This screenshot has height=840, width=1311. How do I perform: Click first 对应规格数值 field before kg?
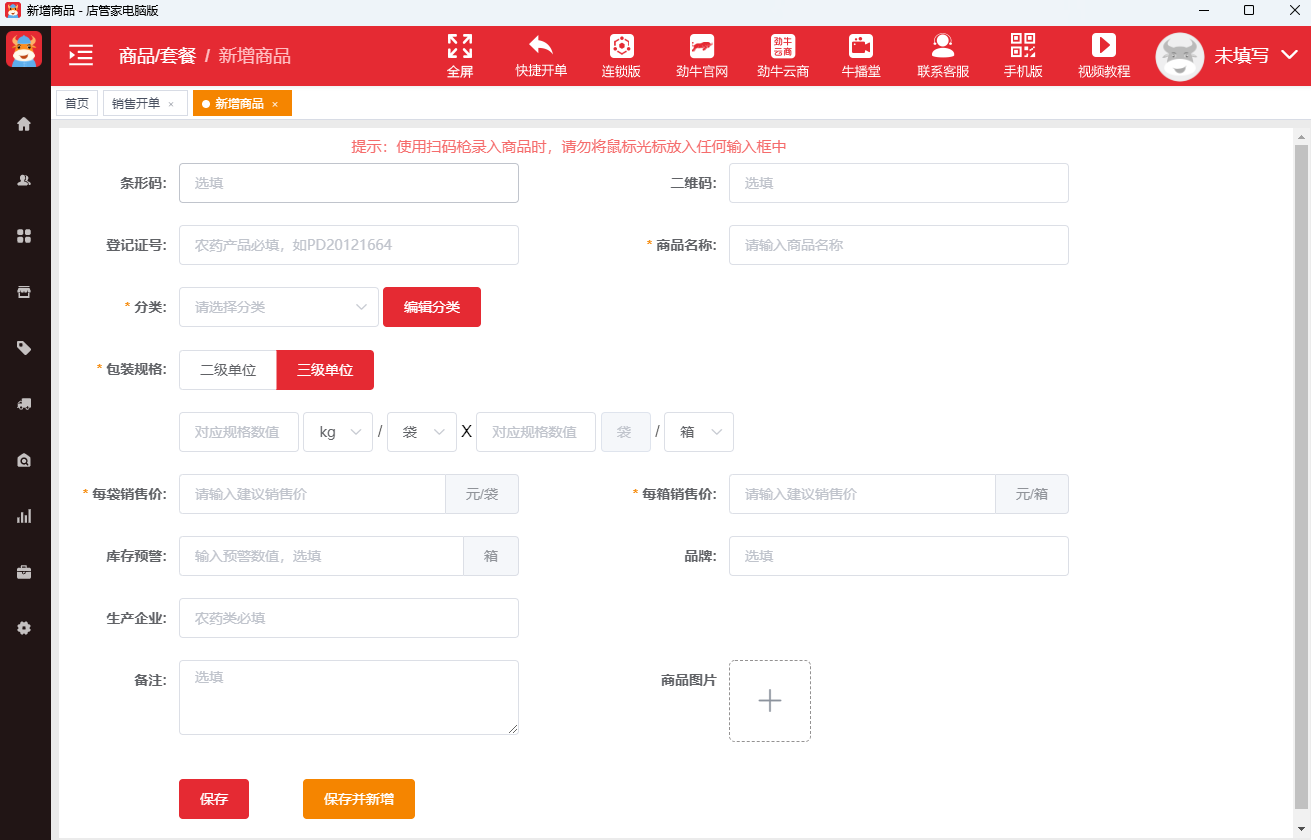click(239, 432)
